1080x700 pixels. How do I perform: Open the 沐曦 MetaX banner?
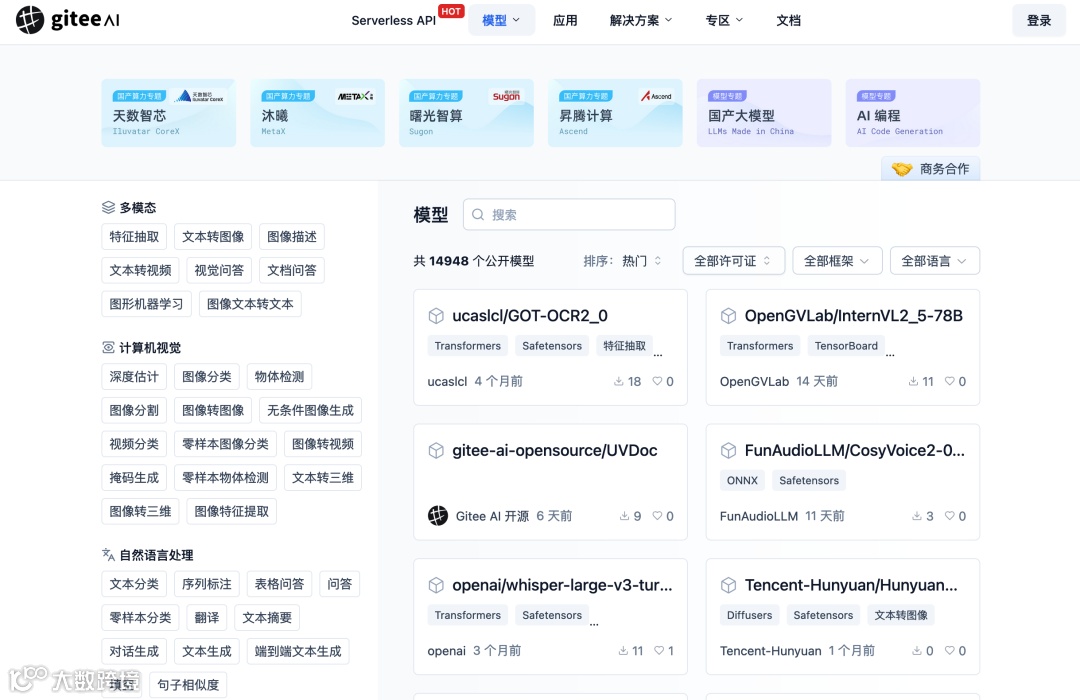(318, 112)
